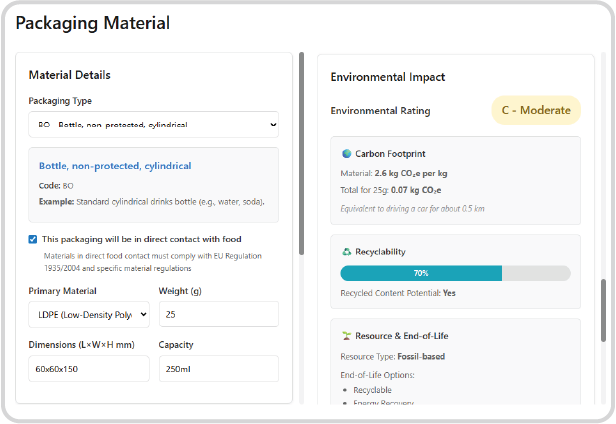Click the Material Details panel scrollbar
This screenshot has height=424, width=616.
tap(301, 150)
